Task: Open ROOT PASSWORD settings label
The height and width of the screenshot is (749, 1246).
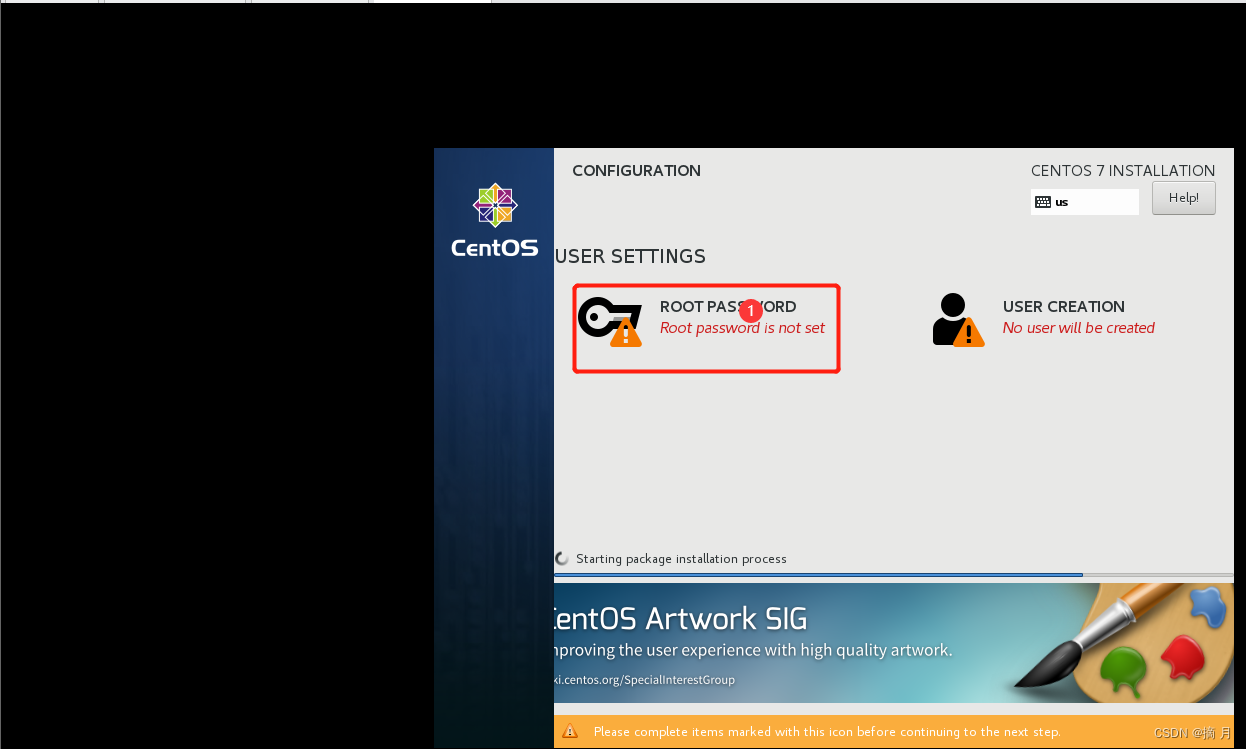Action: coord(728,307)
